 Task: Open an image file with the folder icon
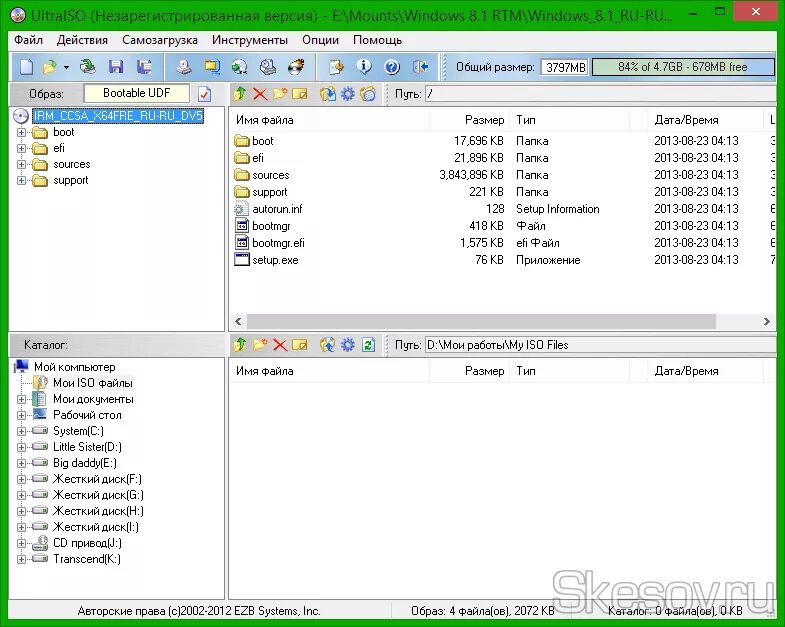tap(50, 67)
